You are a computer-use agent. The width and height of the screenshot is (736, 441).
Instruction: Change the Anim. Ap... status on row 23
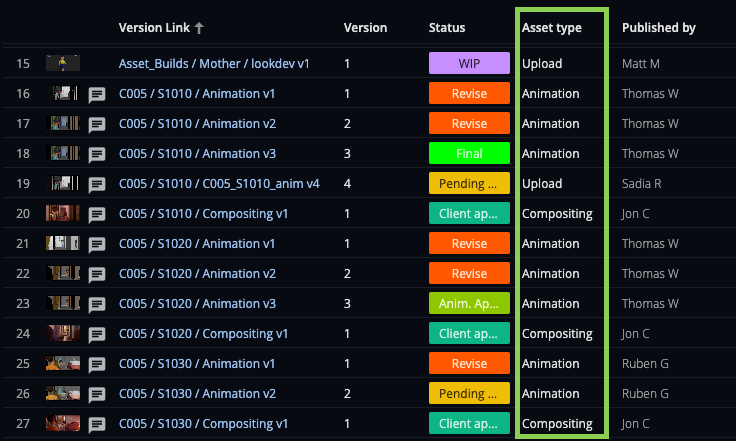(x=469, y=304)
